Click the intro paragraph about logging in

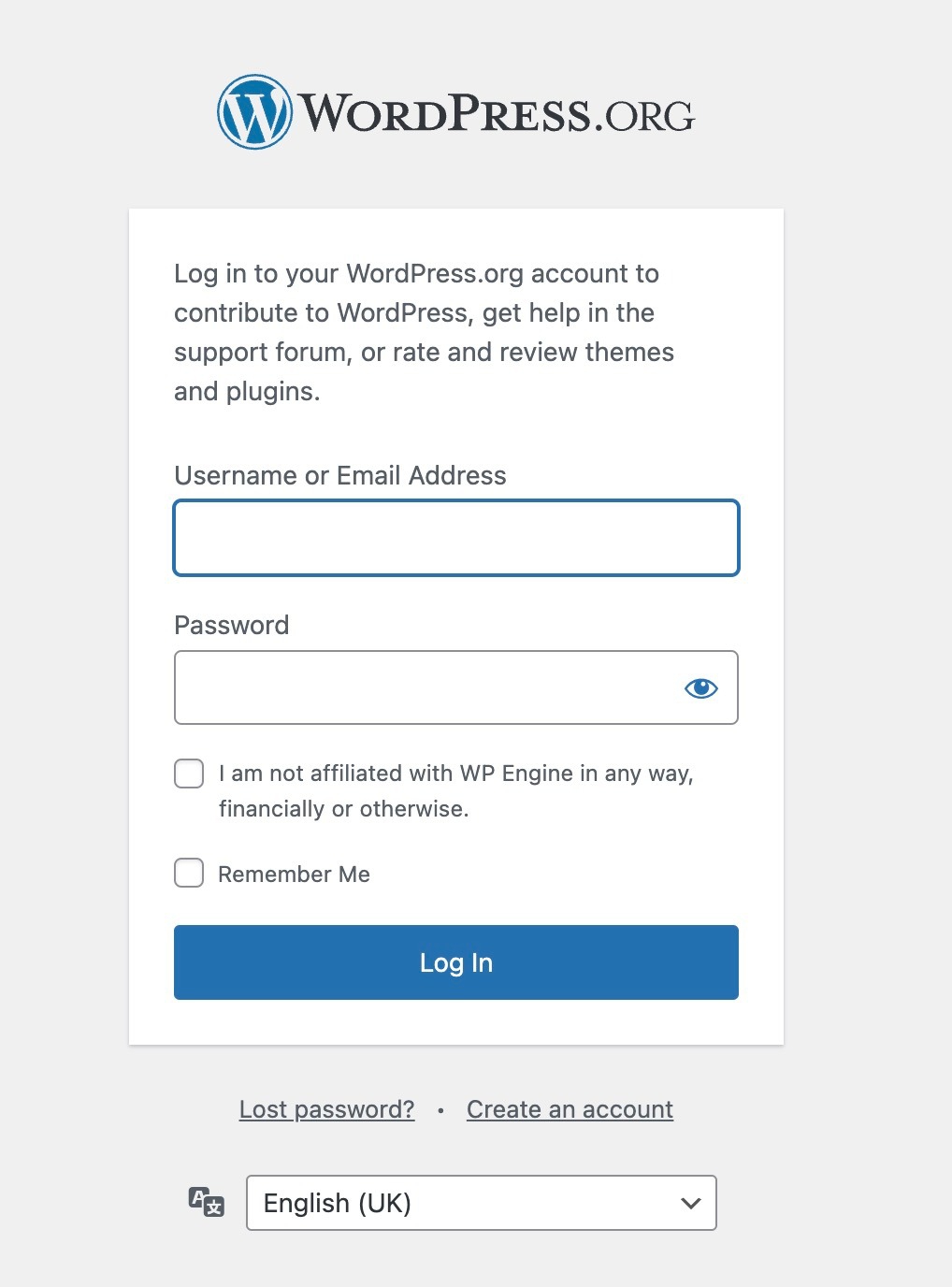coord(424,332)
